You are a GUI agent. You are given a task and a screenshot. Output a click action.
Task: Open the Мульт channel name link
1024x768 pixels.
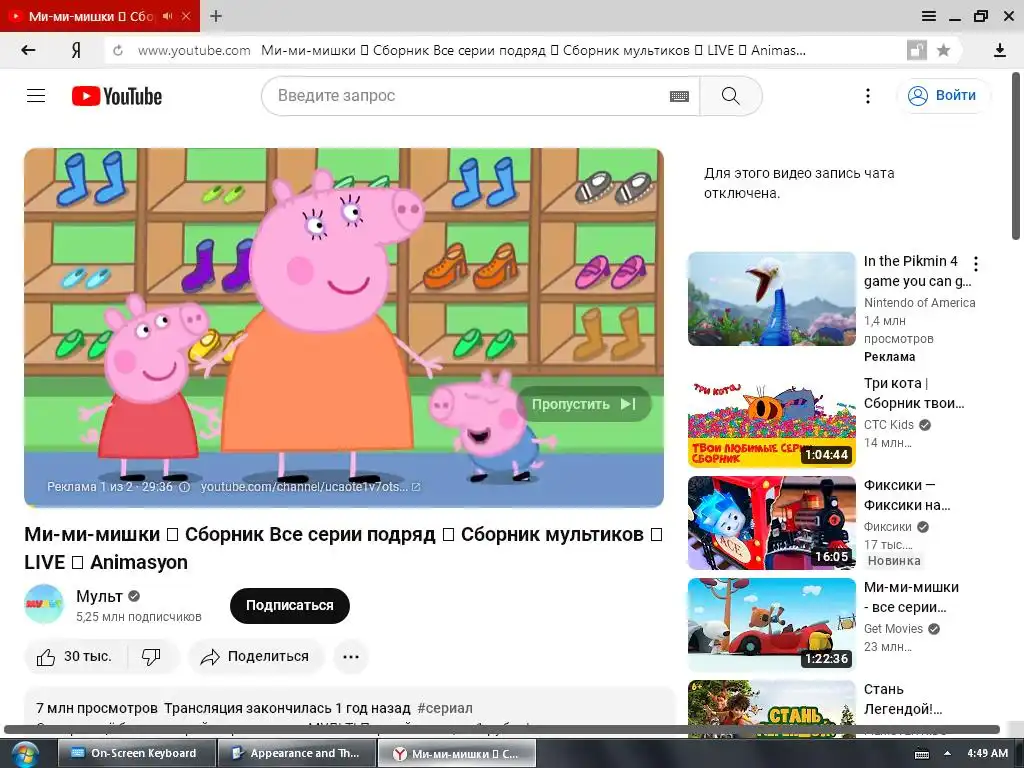click(99, 596)
